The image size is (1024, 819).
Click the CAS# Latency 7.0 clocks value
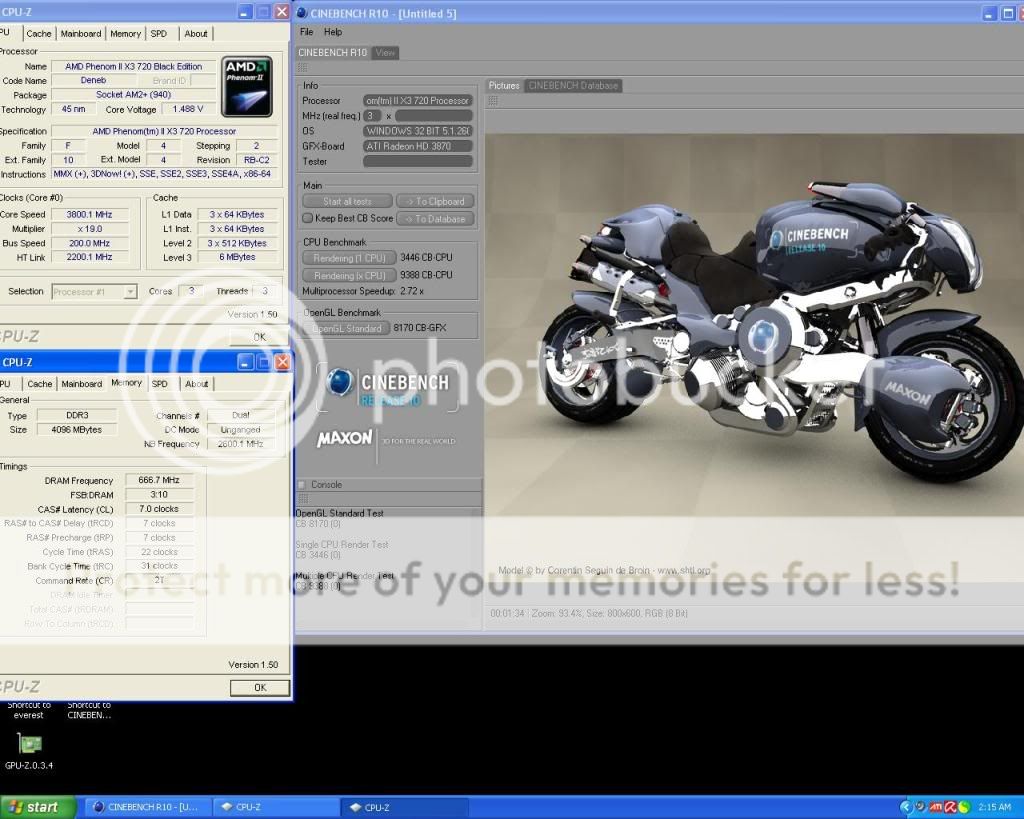(159, 509)
